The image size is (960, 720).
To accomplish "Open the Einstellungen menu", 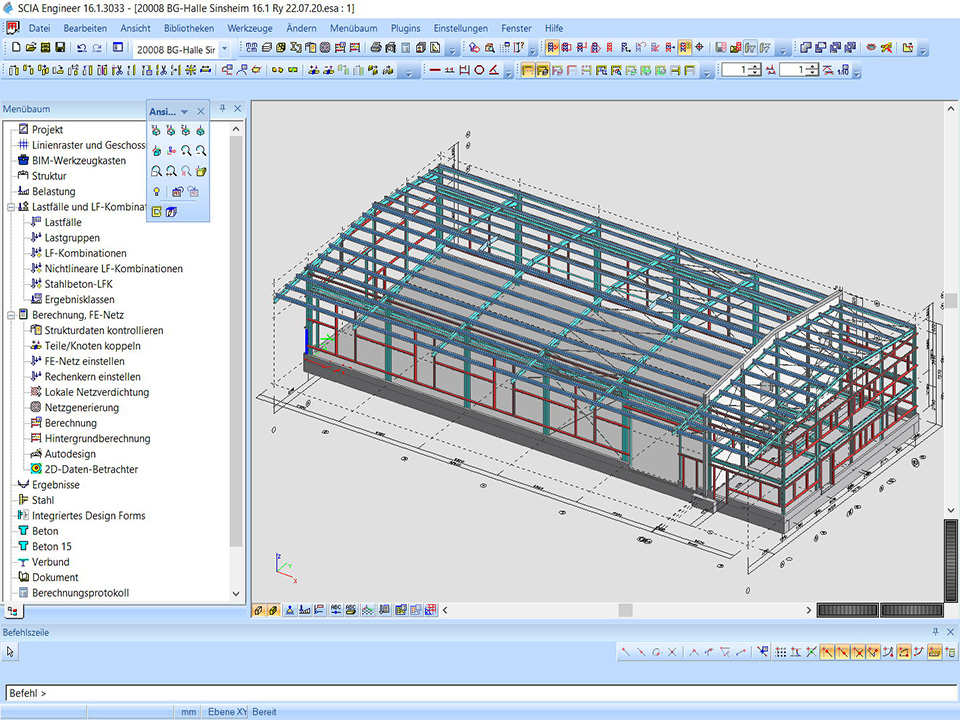I will (460, 29).
